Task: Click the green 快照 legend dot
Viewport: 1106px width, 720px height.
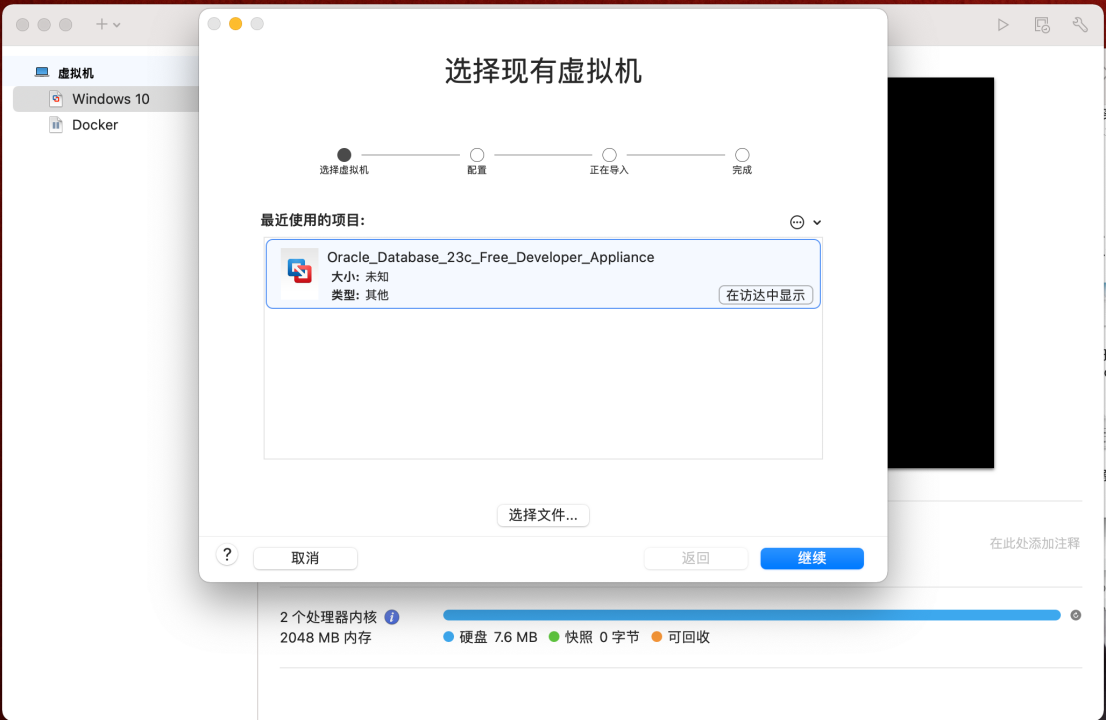Action: coord(554,637)
